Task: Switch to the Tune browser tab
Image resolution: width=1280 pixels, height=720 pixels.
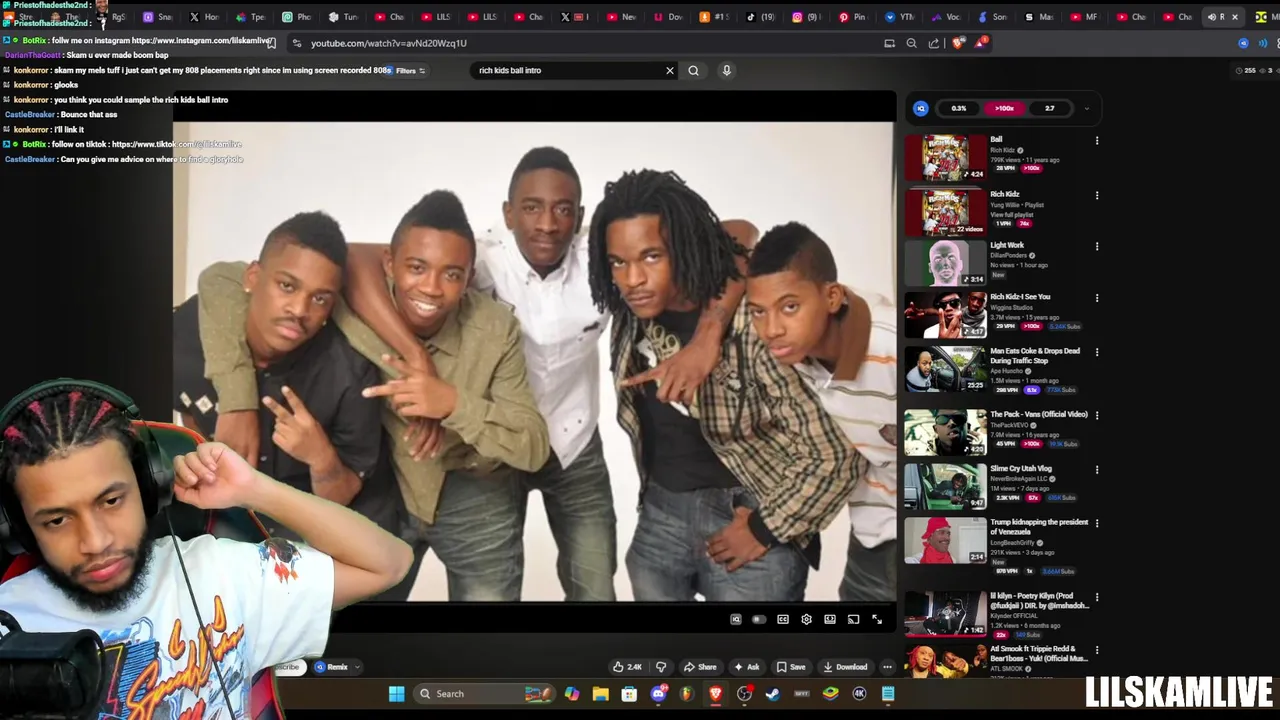Action: coord(342,17)
